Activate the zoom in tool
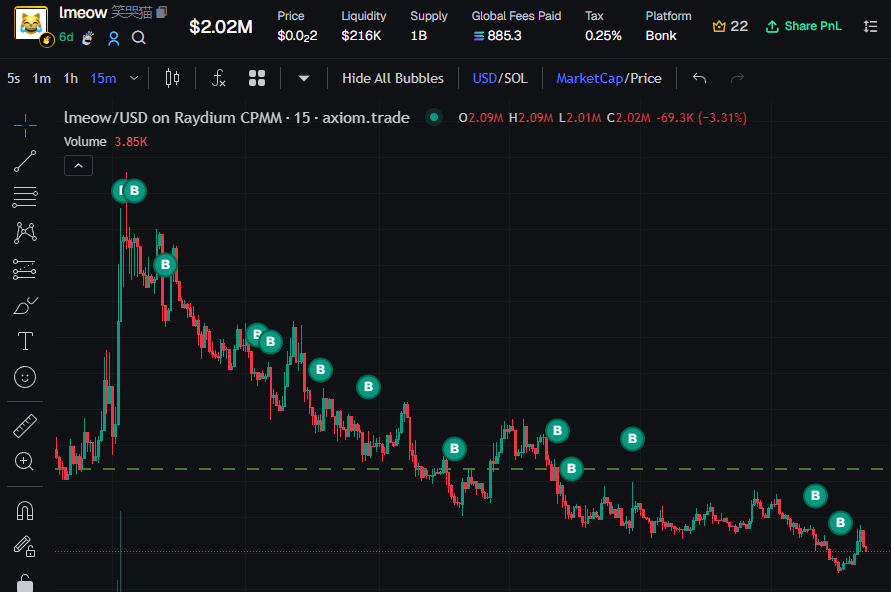The height and width of the screenshot is (592, 891). tap(25, 461)
